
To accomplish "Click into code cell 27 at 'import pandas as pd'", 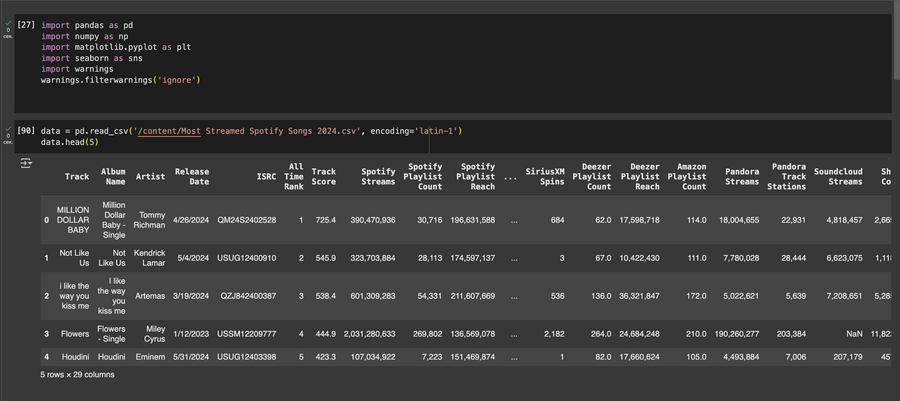I will pos(87,26).
